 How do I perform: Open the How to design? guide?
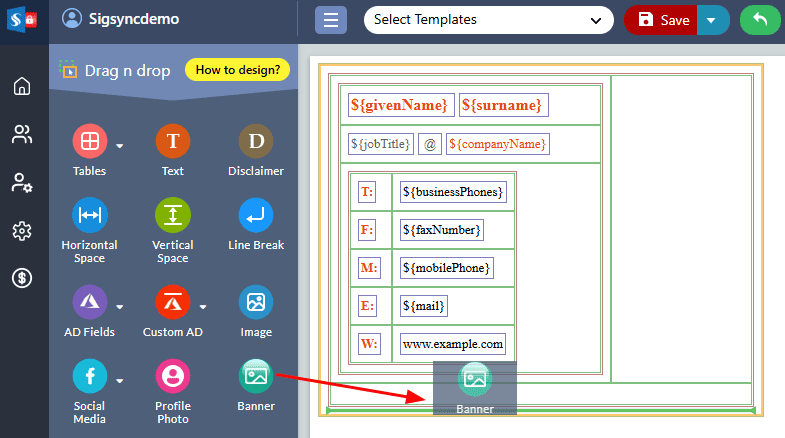(237, 70)
